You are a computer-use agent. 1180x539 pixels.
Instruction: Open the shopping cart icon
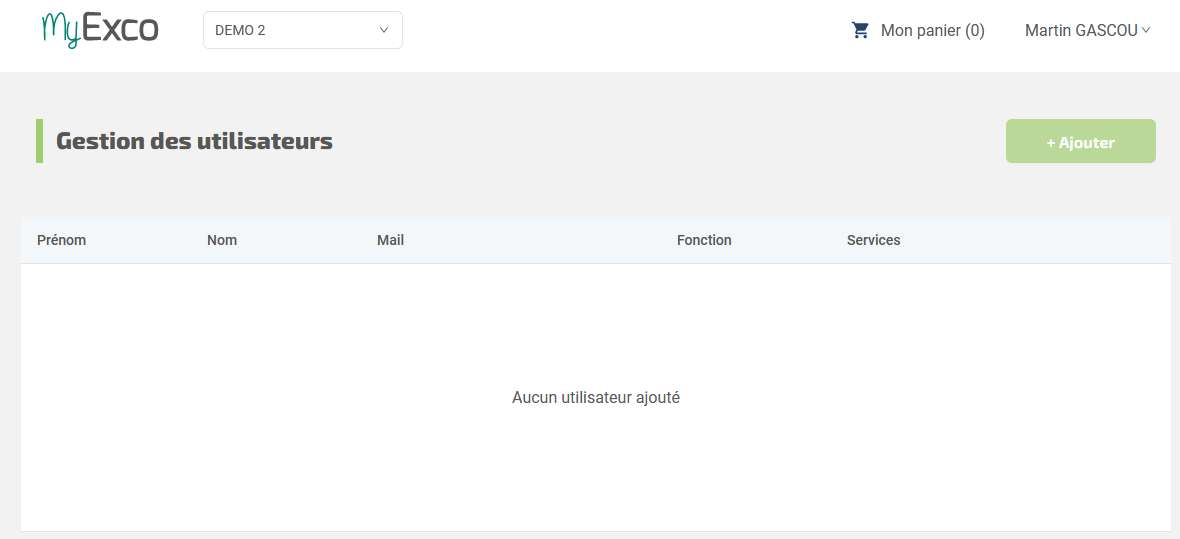coord(860,30)
